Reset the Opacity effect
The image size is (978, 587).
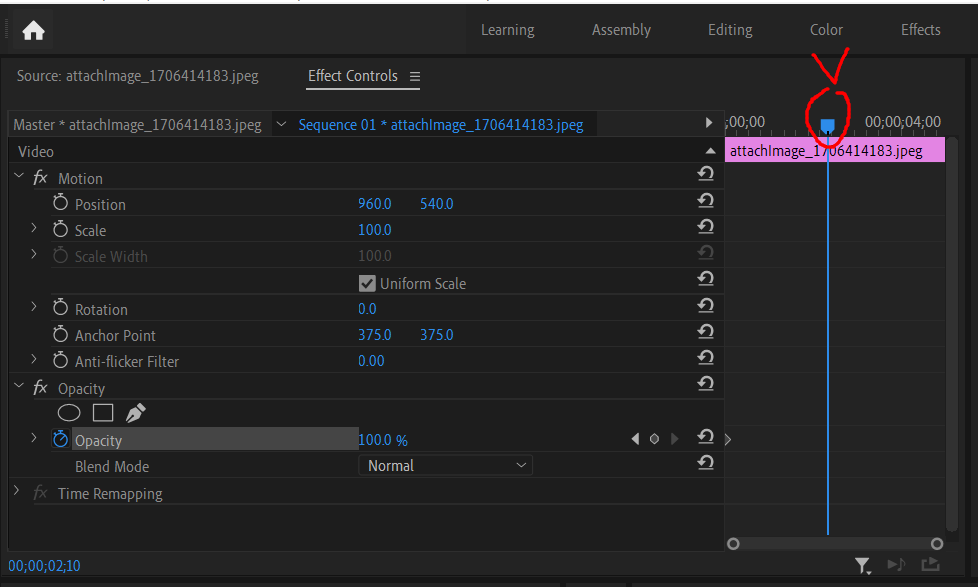click(705, 383)
